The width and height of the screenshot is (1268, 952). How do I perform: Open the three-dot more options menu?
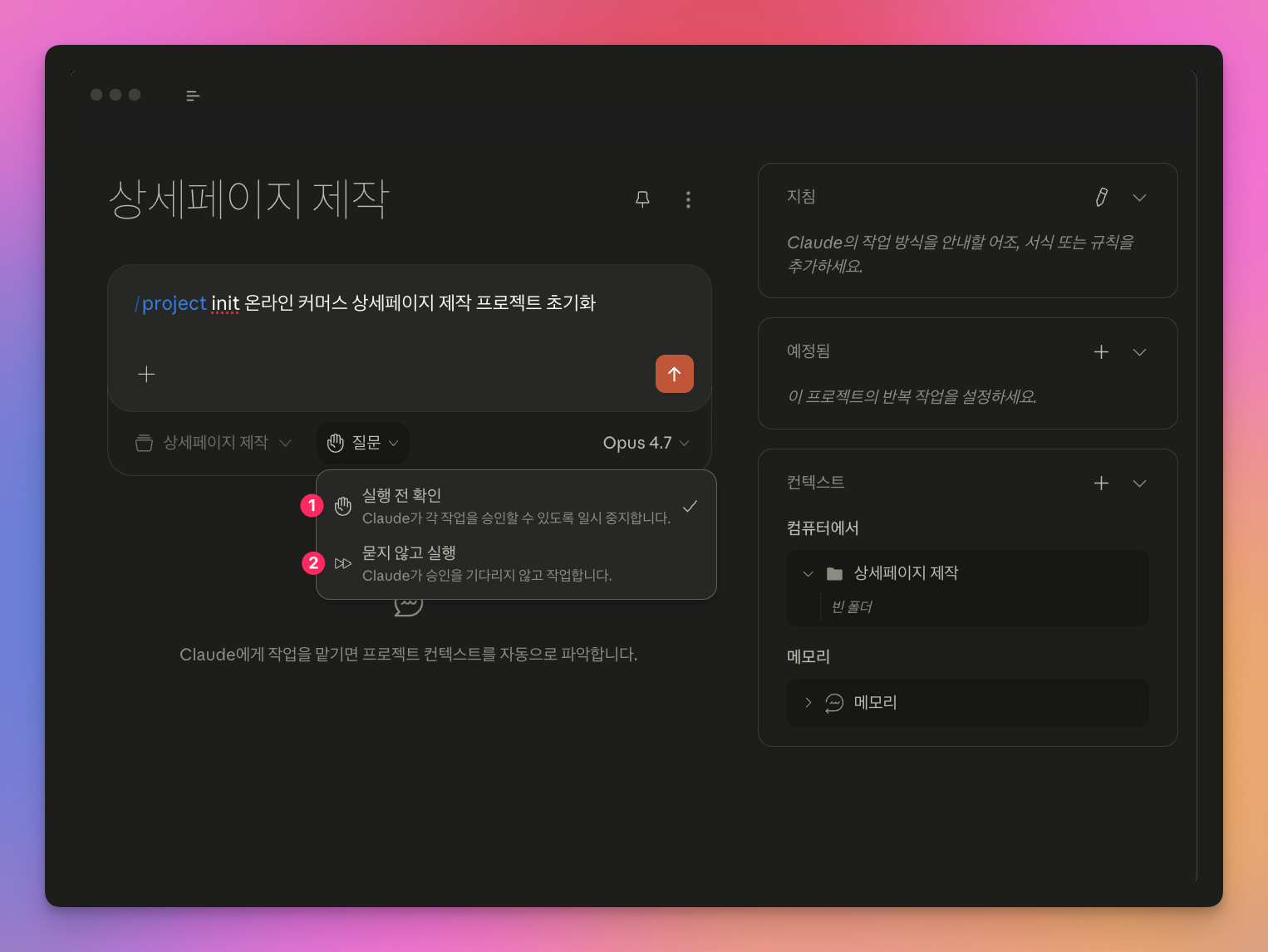click(x=688, y=199)
